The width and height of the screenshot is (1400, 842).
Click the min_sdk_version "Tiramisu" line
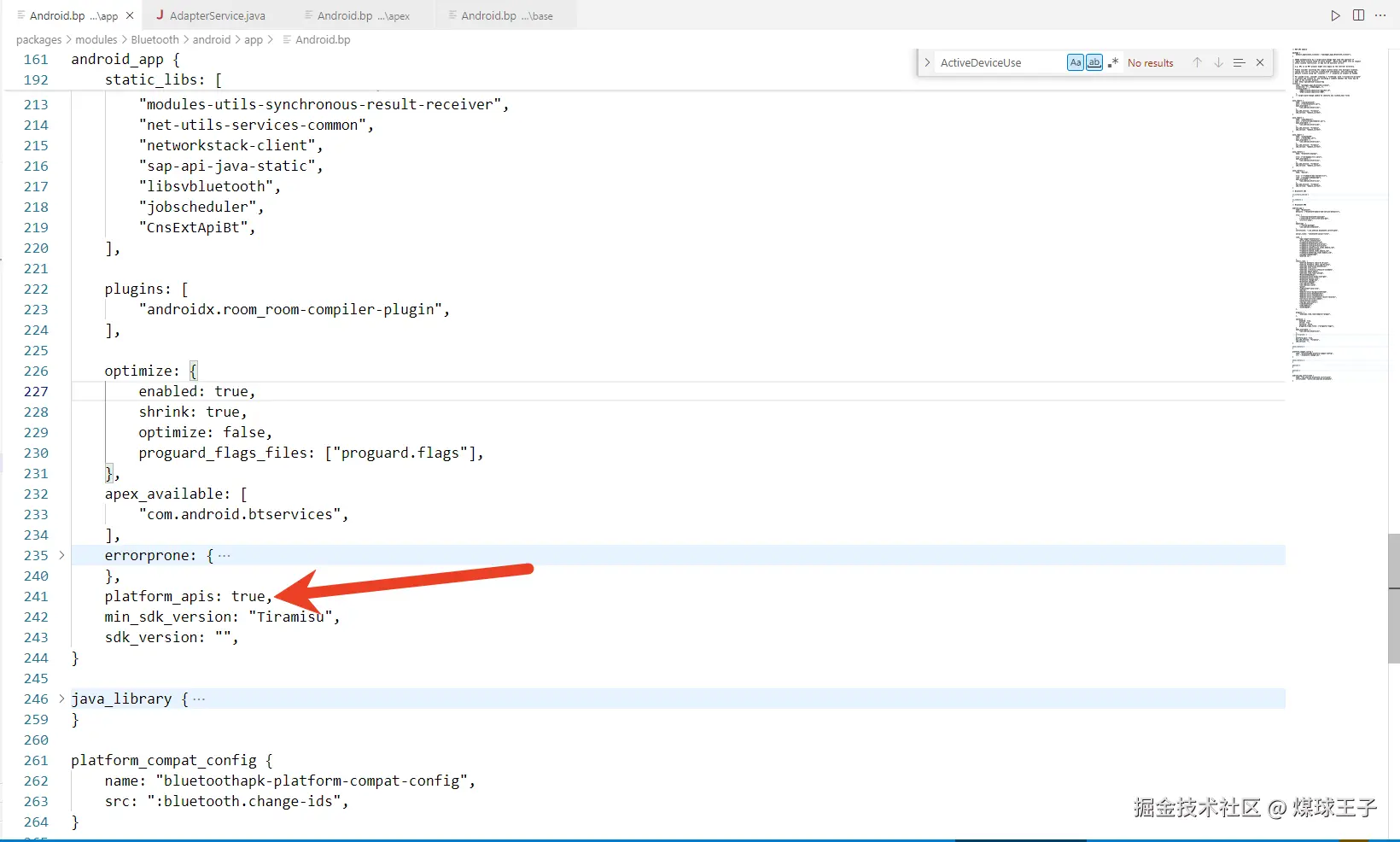click(222, 617)
